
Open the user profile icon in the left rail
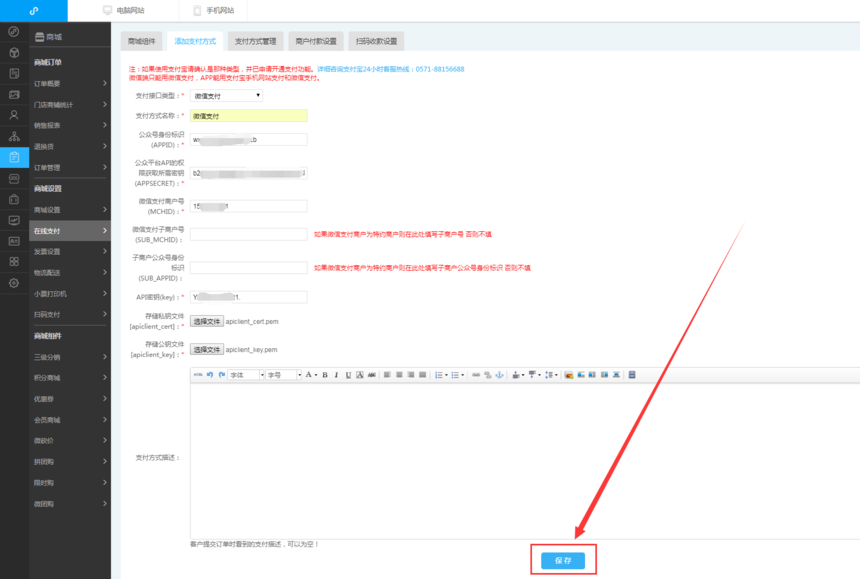tap(14, 115)
